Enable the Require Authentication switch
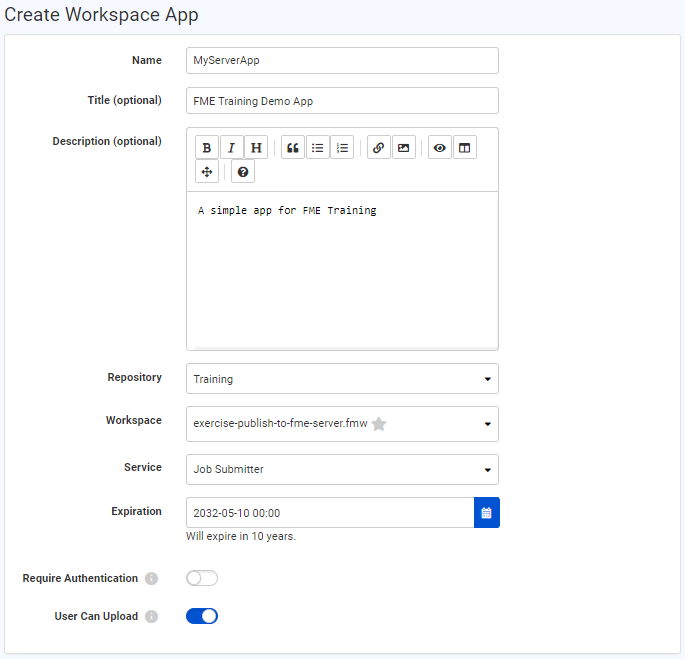 (x=202, y=578)
